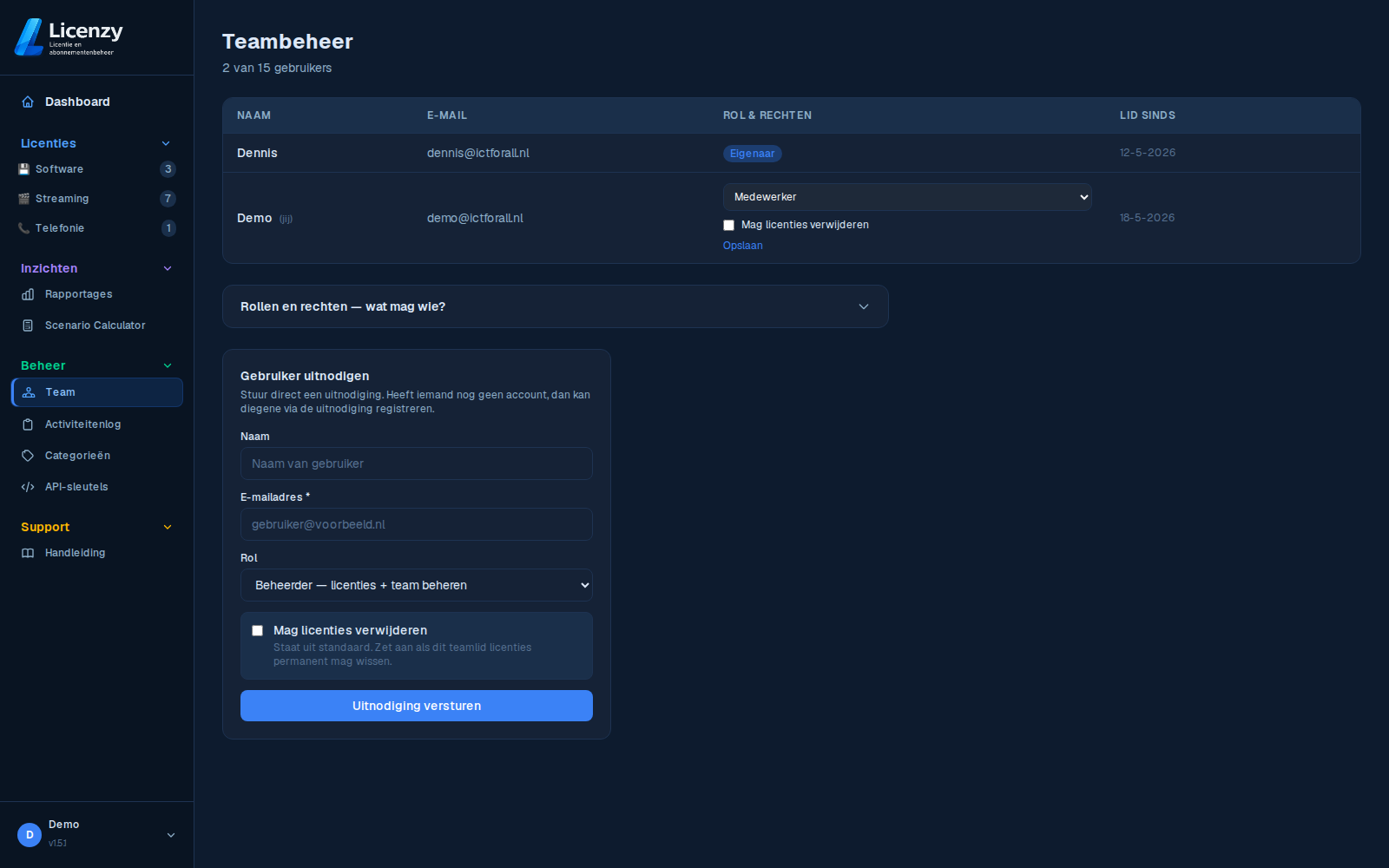1389x868 pixels.
Task: Click the E-MAIL column header
Action: coord(447,115)
